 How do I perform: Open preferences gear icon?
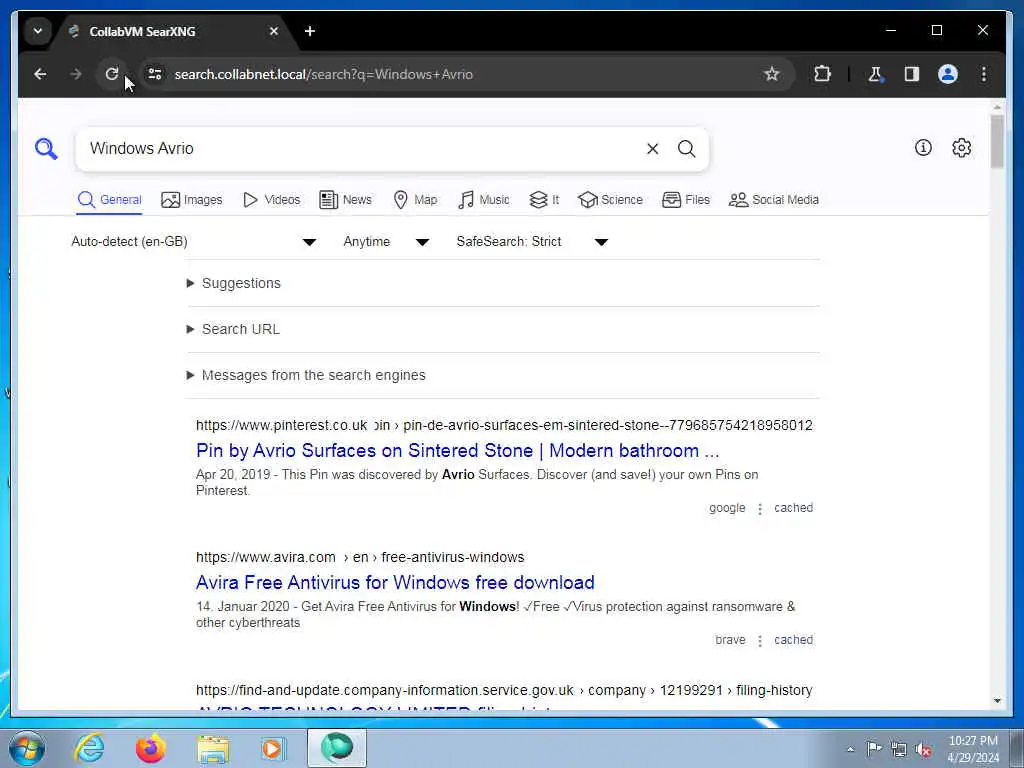(961, 148)
